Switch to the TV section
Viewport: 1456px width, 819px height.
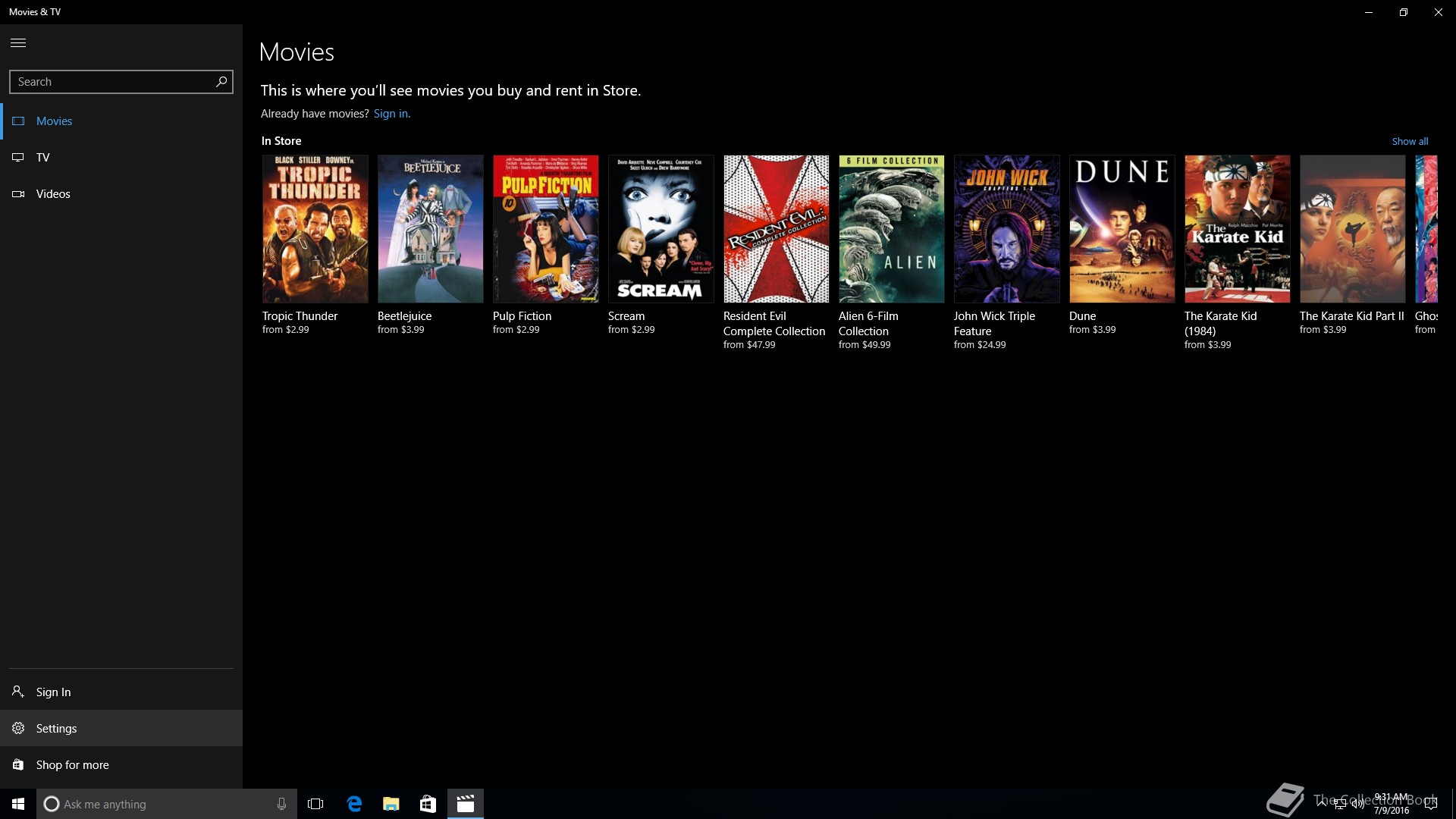[42, 157]
